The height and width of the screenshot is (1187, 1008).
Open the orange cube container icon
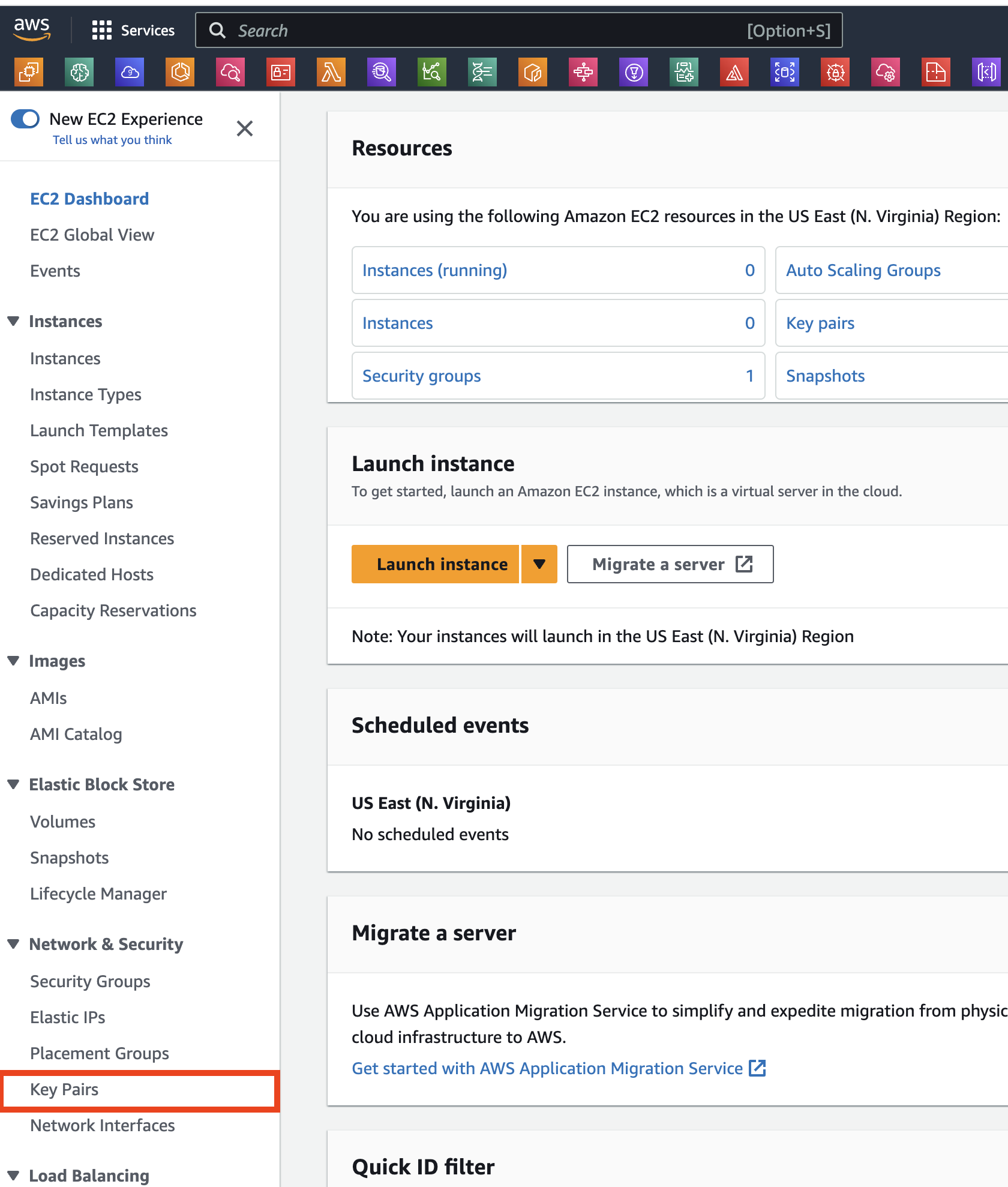pos(533,73)
